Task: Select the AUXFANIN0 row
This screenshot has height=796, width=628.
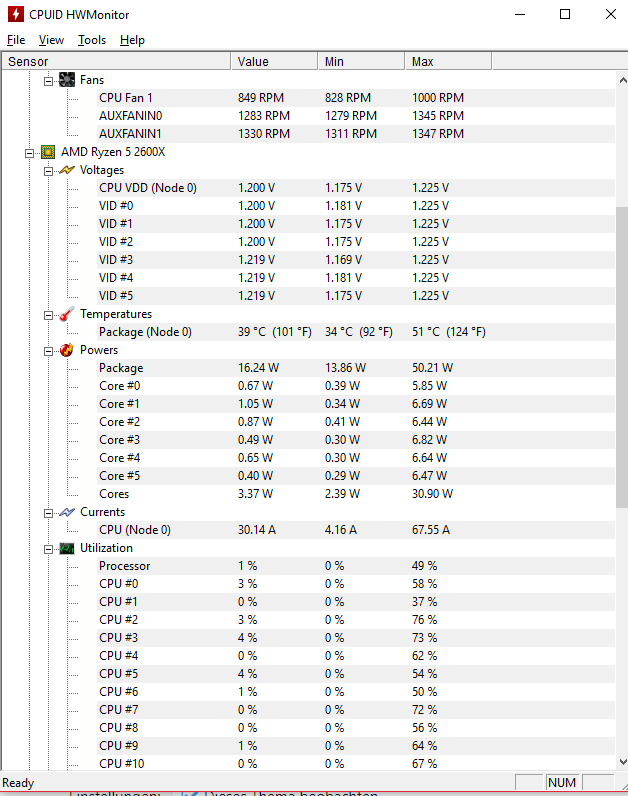Action: [x=356, y=116]
